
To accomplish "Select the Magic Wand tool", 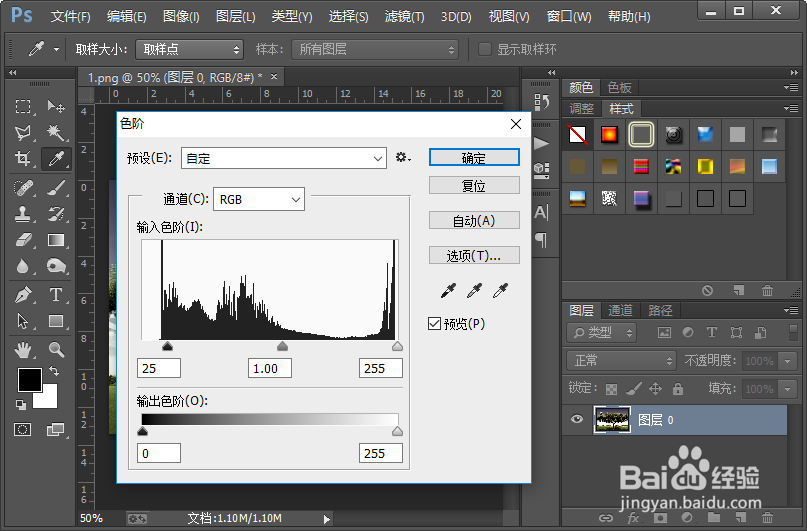I will [56, 133].
